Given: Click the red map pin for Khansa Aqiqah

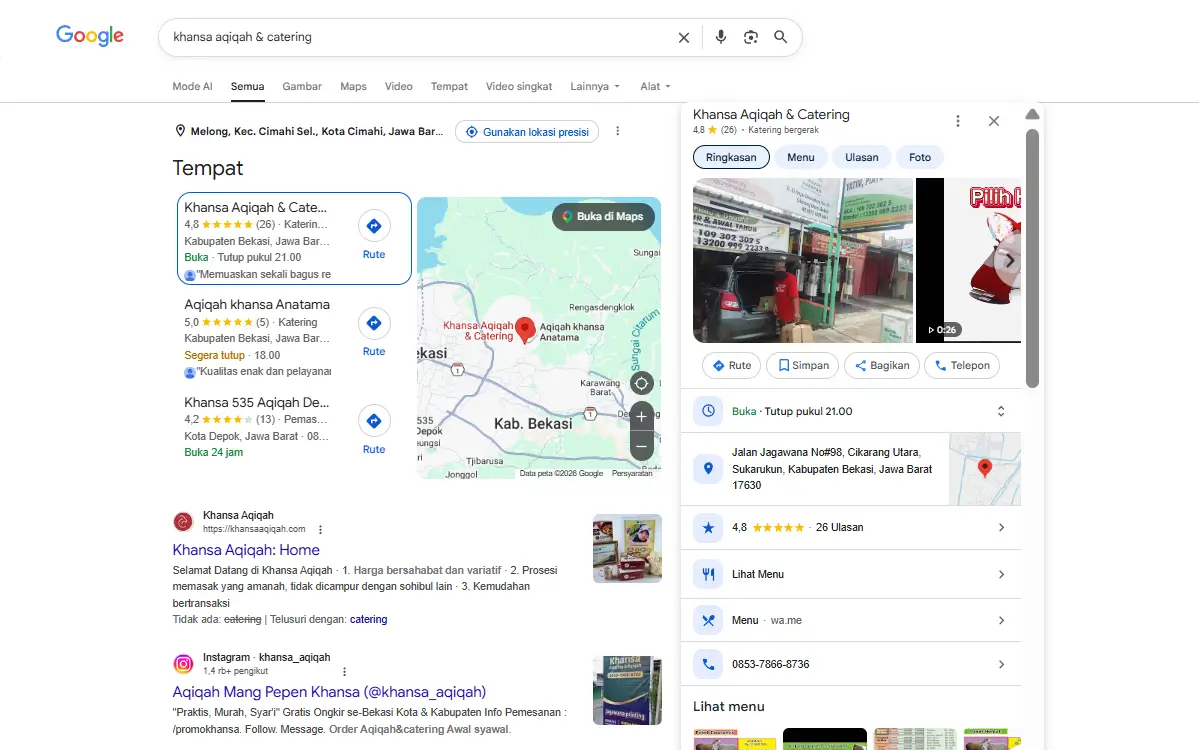Looking at the screenshot, I should point(525,330).
